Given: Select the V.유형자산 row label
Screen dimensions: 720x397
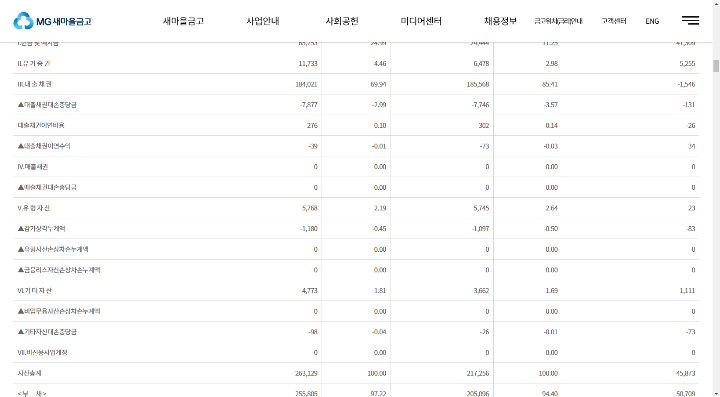Looking at the screenshot, I should pos(34,208).
